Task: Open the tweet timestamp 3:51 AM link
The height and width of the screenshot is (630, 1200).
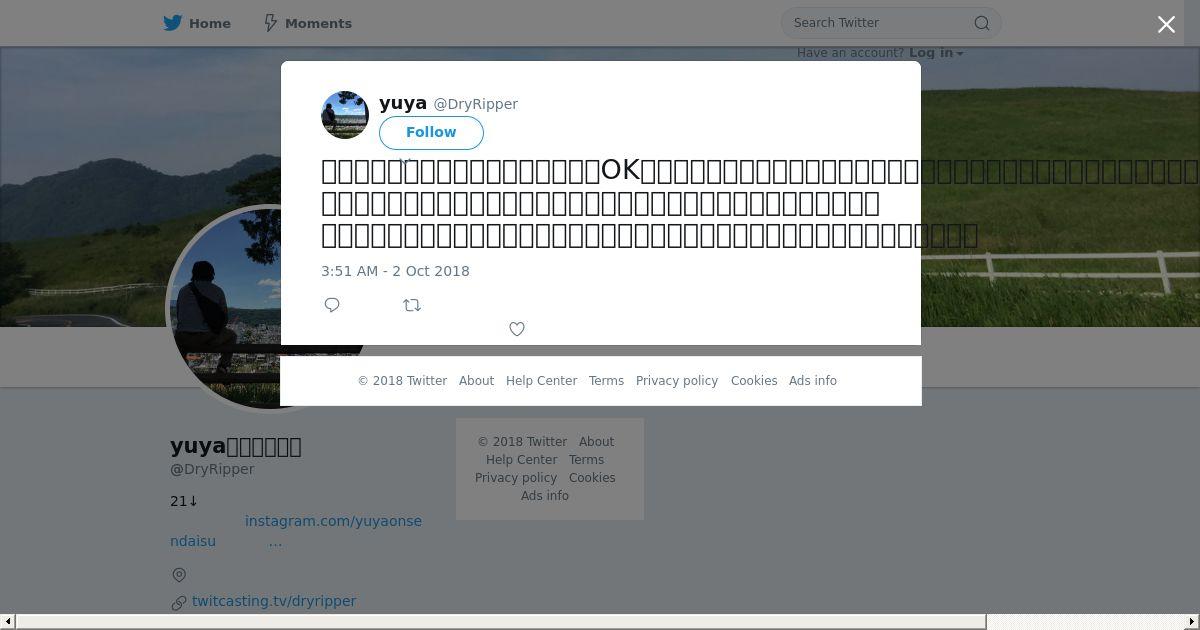Action: tap(395, 271)
